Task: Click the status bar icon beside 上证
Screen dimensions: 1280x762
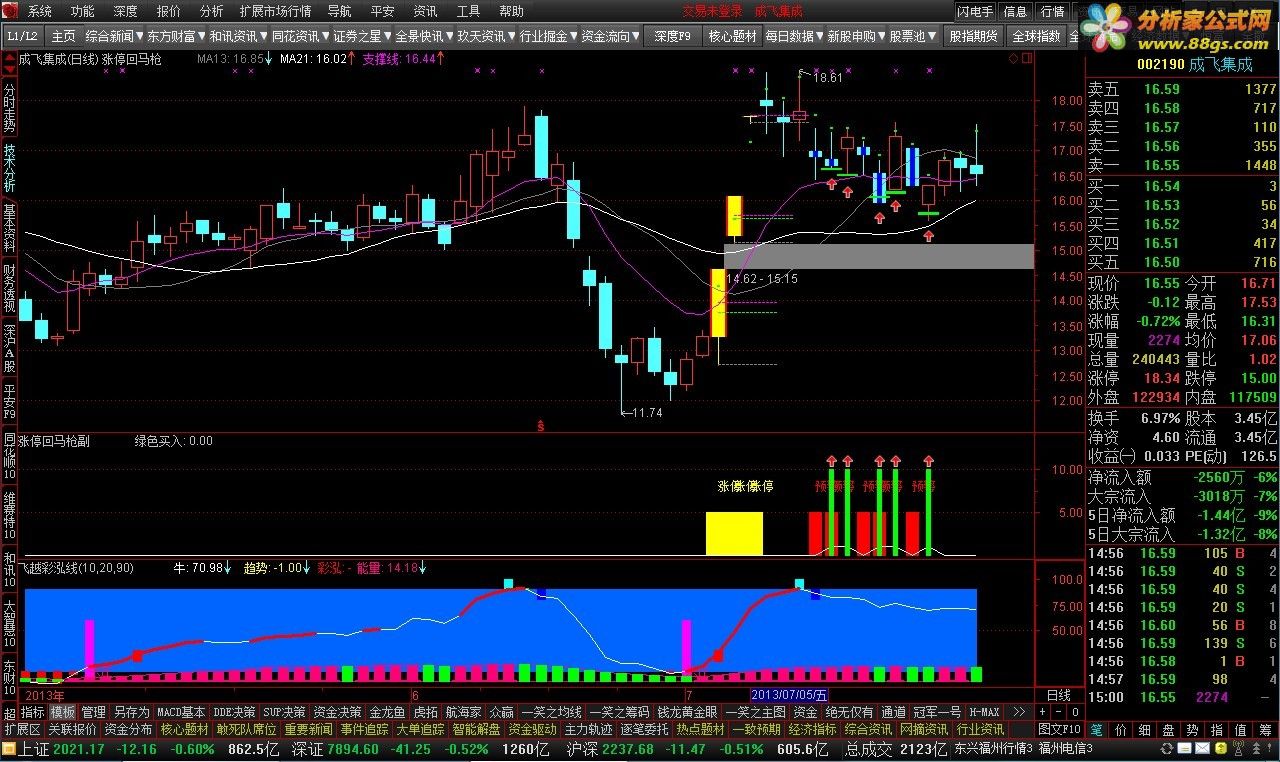Action: (9, 749)
